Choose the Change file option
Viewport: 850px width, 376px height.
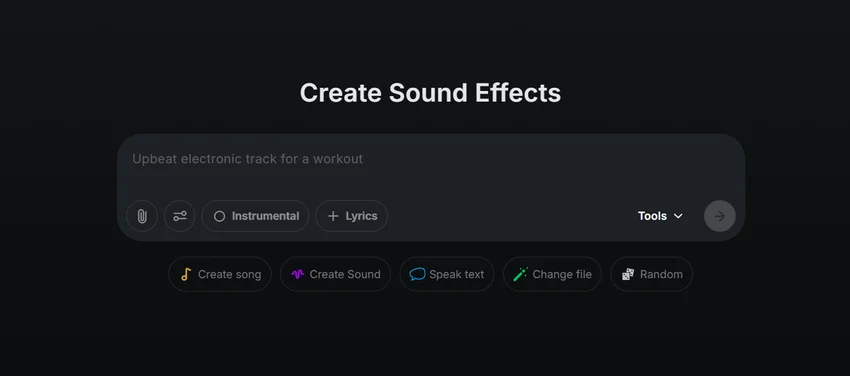pyautogui.click(x=552, y=274)
